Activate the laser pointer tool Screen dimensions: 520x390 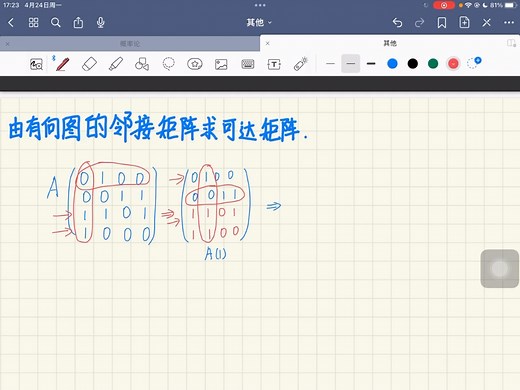pyautogui.click(x=300, y=64)
